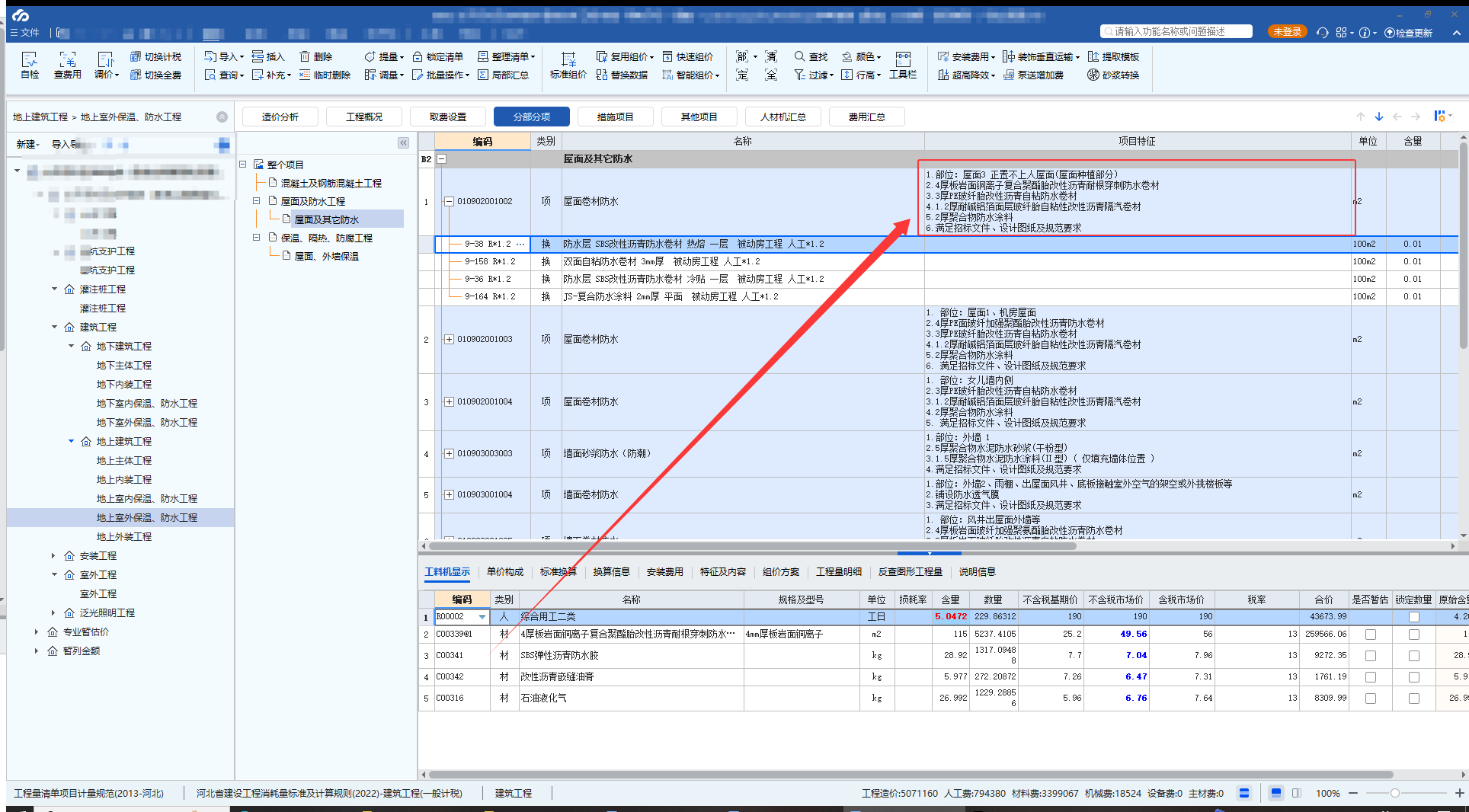Screen dimensions: 1469x812
Task: Check 是否暂估 box for 改性沥青嵌缝油膏
Action: 1371,676
